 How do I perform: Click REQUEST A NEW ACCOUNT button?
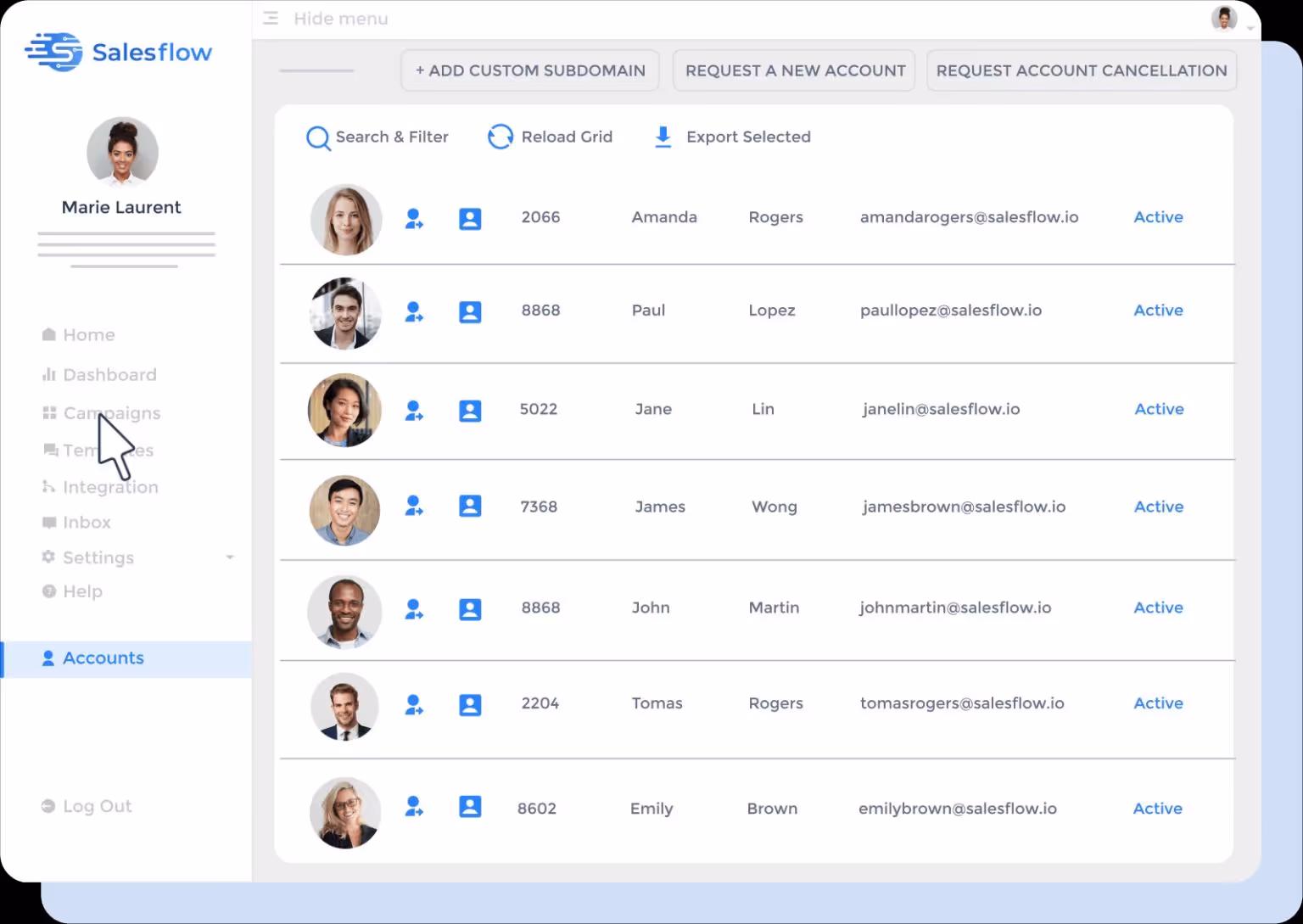tap(793, 70)
